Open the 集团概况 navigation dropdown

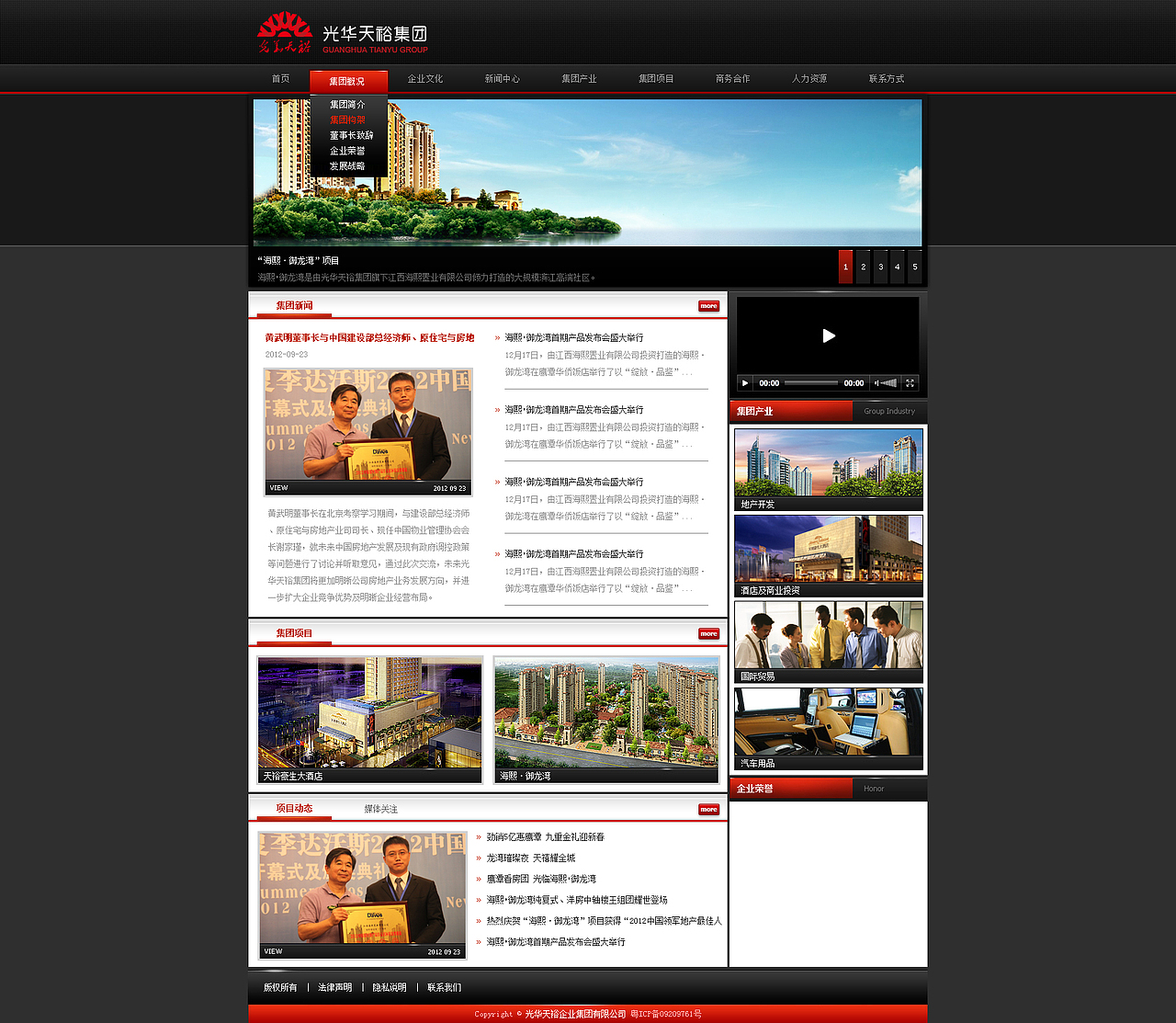click(348, 80)
